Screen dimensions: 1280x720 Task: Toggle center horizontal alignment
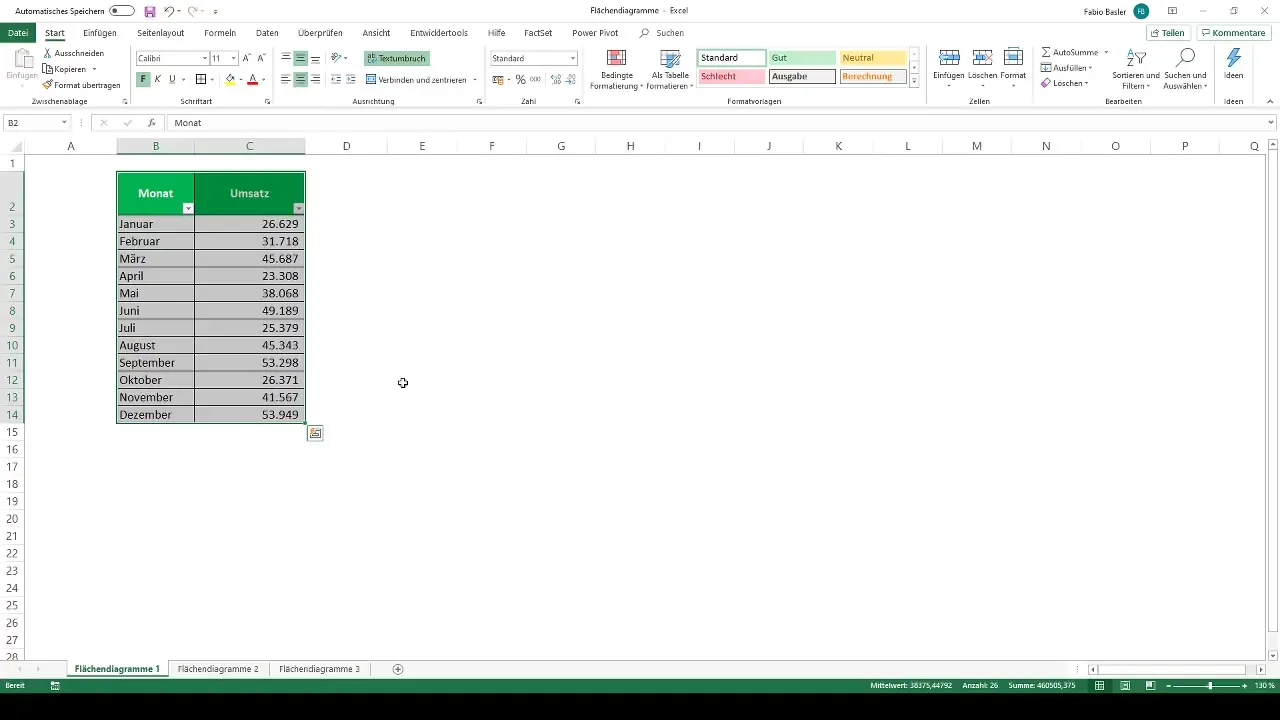point(301,79)
